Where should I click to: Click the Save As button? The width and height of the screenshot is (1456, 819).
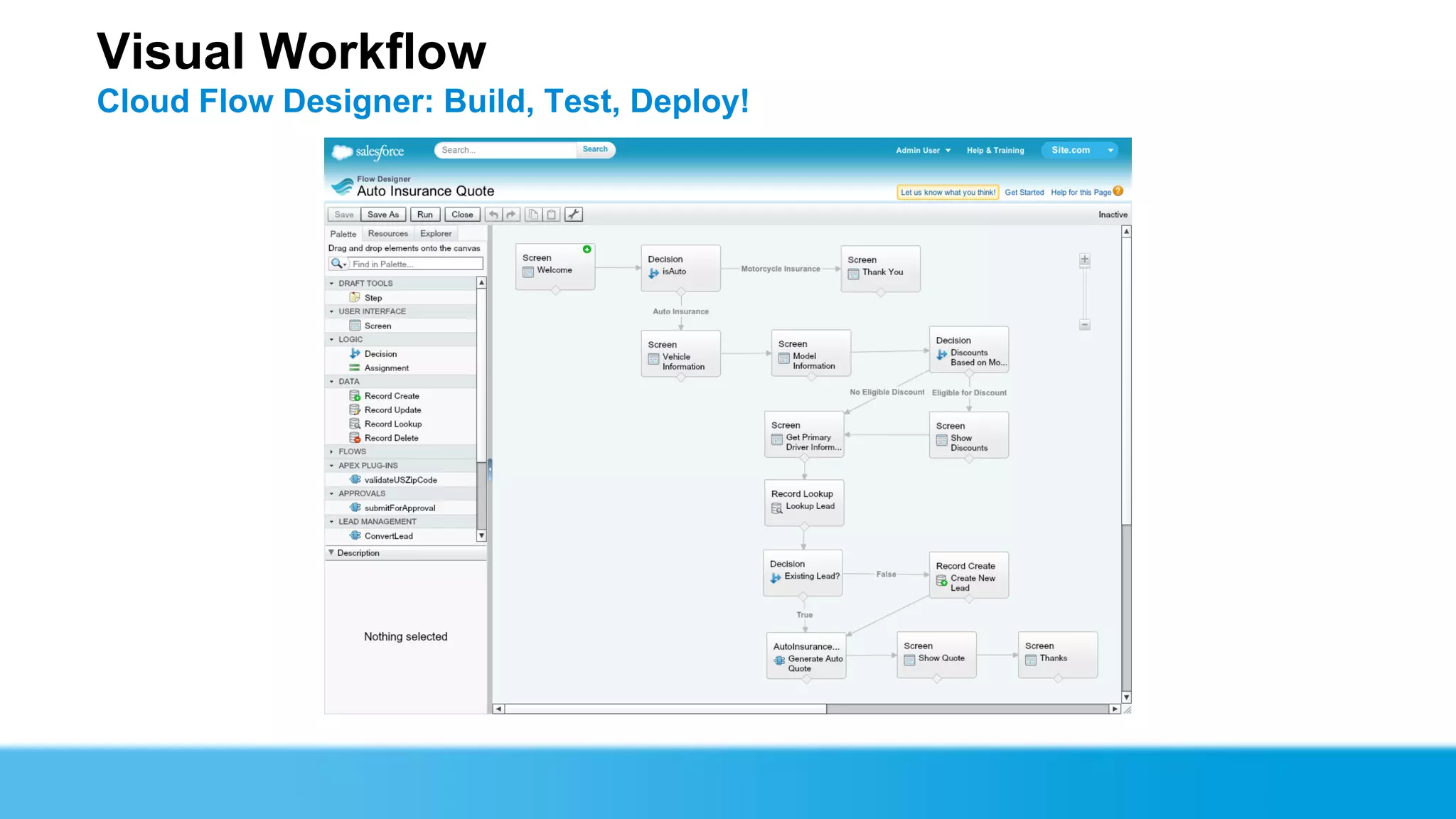coord(383,214)
